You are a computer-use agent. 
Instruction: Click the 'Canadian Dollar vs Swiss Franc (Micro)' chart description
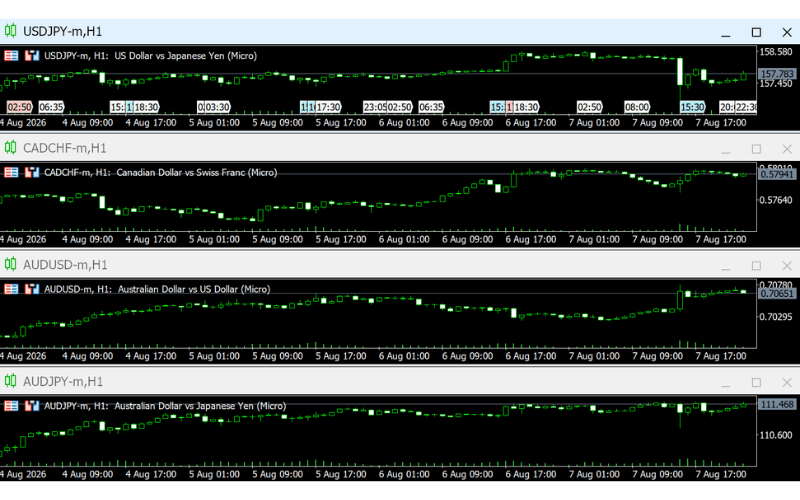coord(197,172)
